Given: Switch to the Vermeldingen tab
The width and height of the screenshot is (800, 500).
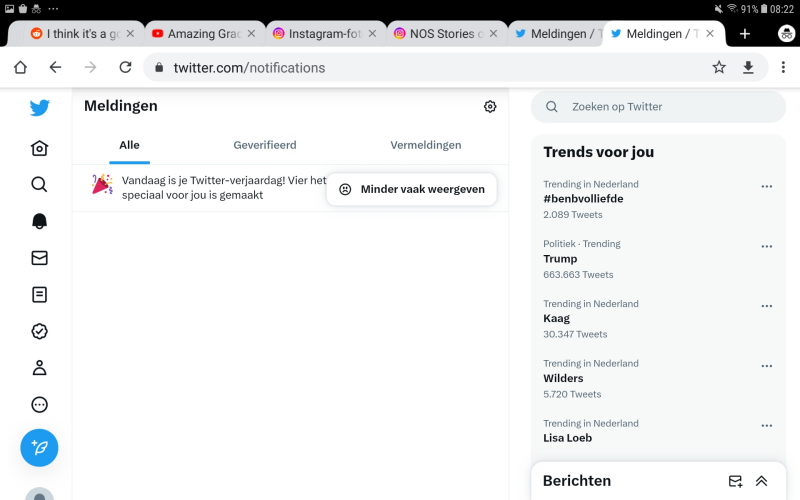Looking at the screenshot, I should pyautogui.click(x=426, y=145).
